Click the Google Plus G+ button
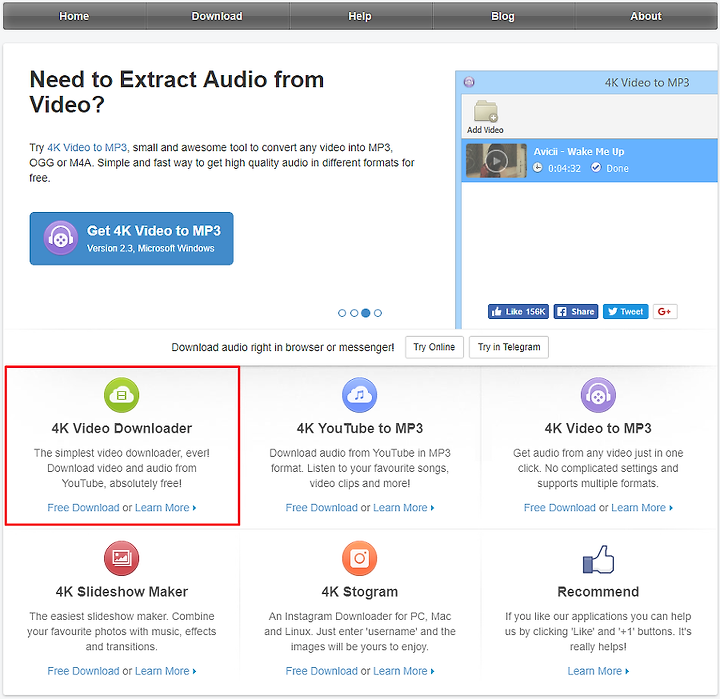The height and width of the screenshot is (699, 720). 665,311
